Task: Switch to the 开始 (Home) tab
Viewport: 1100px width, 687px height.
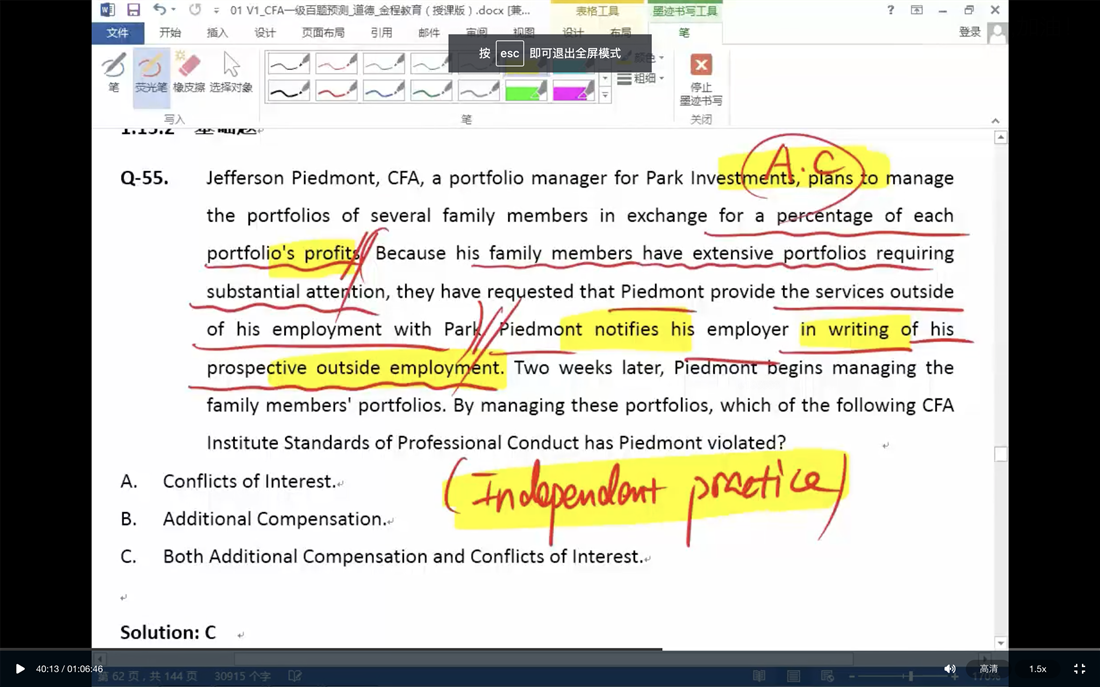Action: point(170,32)
